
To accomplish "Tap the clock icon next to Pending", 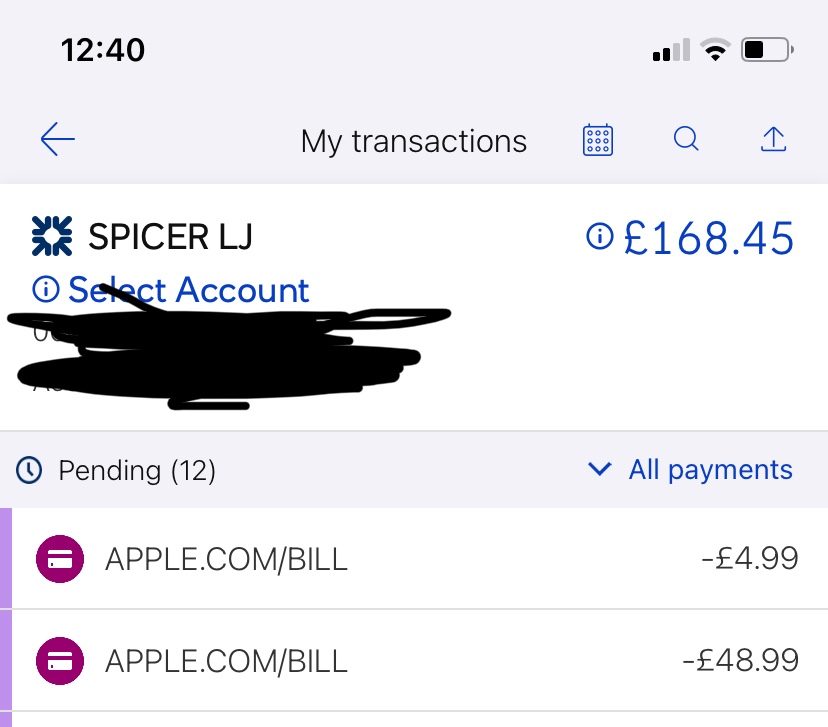I will coord(30,470).
